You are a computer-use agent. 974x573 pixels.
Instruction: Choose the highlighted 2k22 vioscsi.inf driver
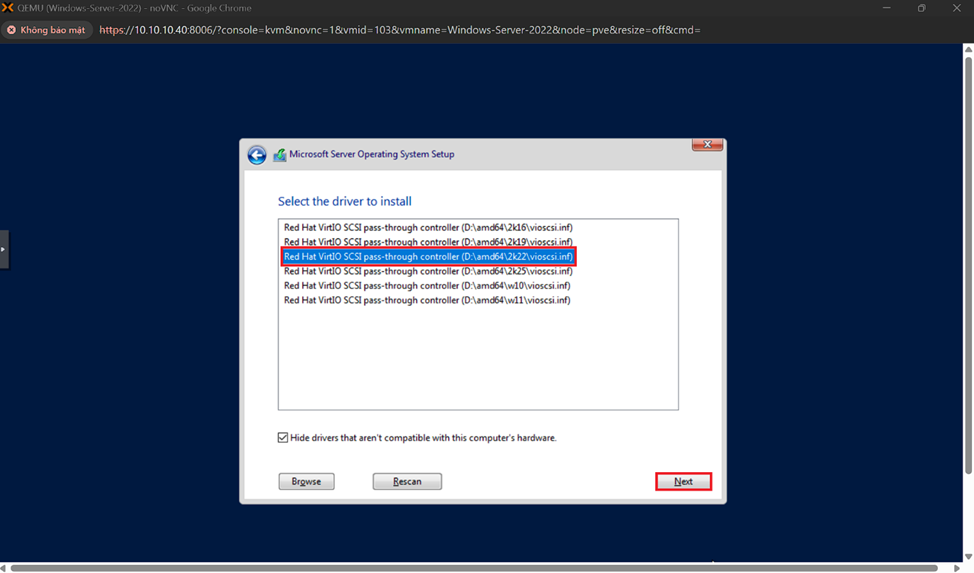pos(428,257)
